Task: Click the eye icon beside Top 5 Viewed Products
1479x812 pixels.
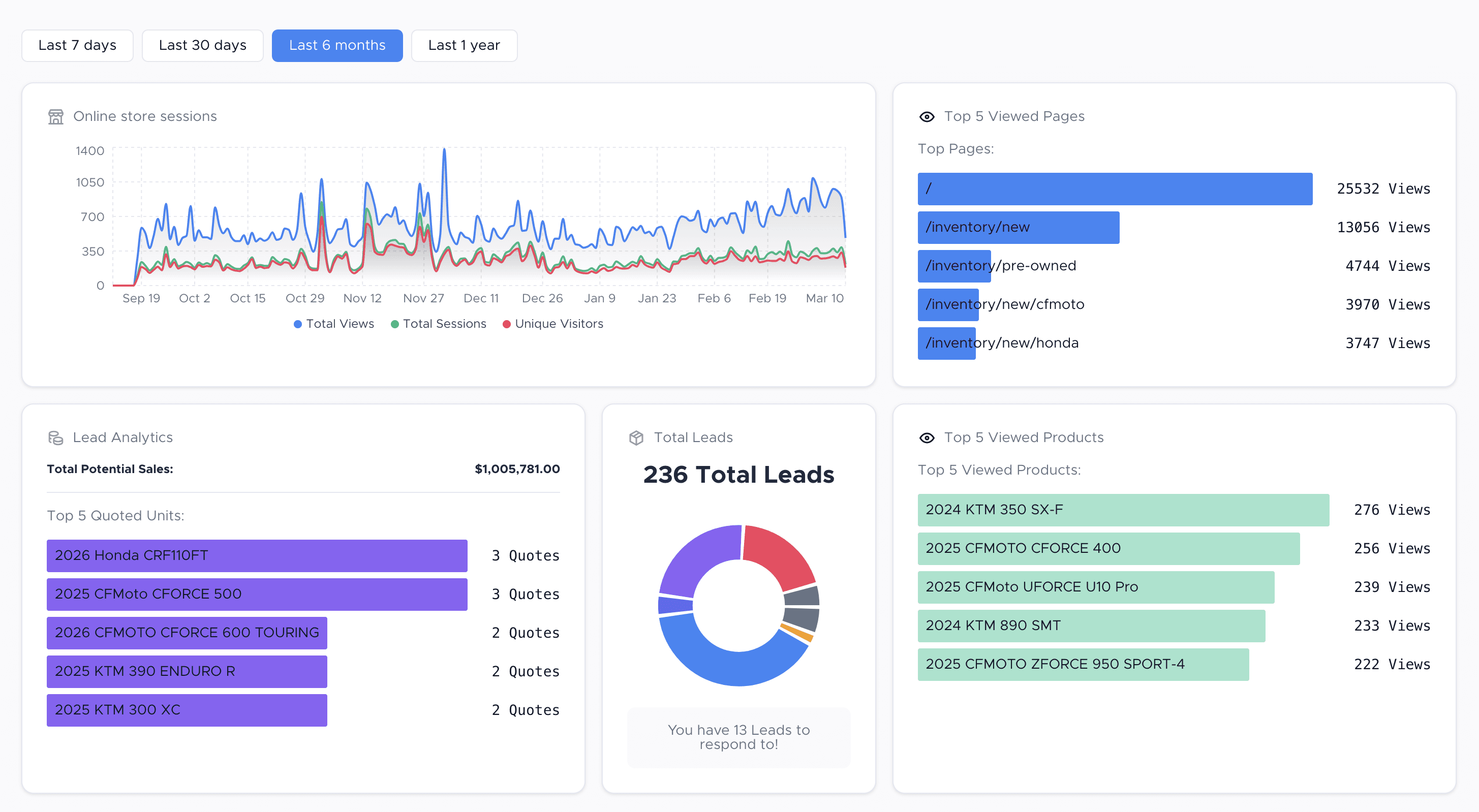Action: click(x=926, y=438)
